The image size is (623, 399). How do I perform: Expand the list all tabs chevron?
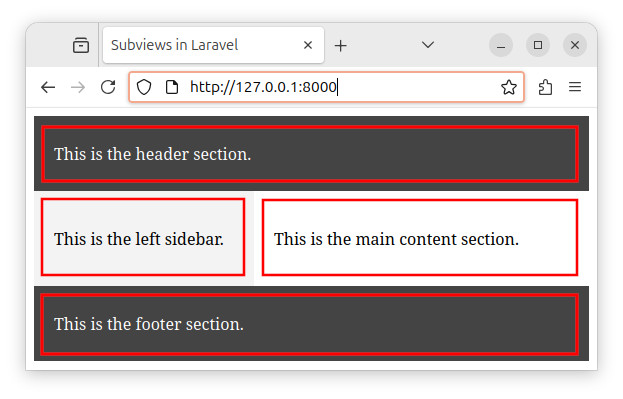click(x=428, y=45)
